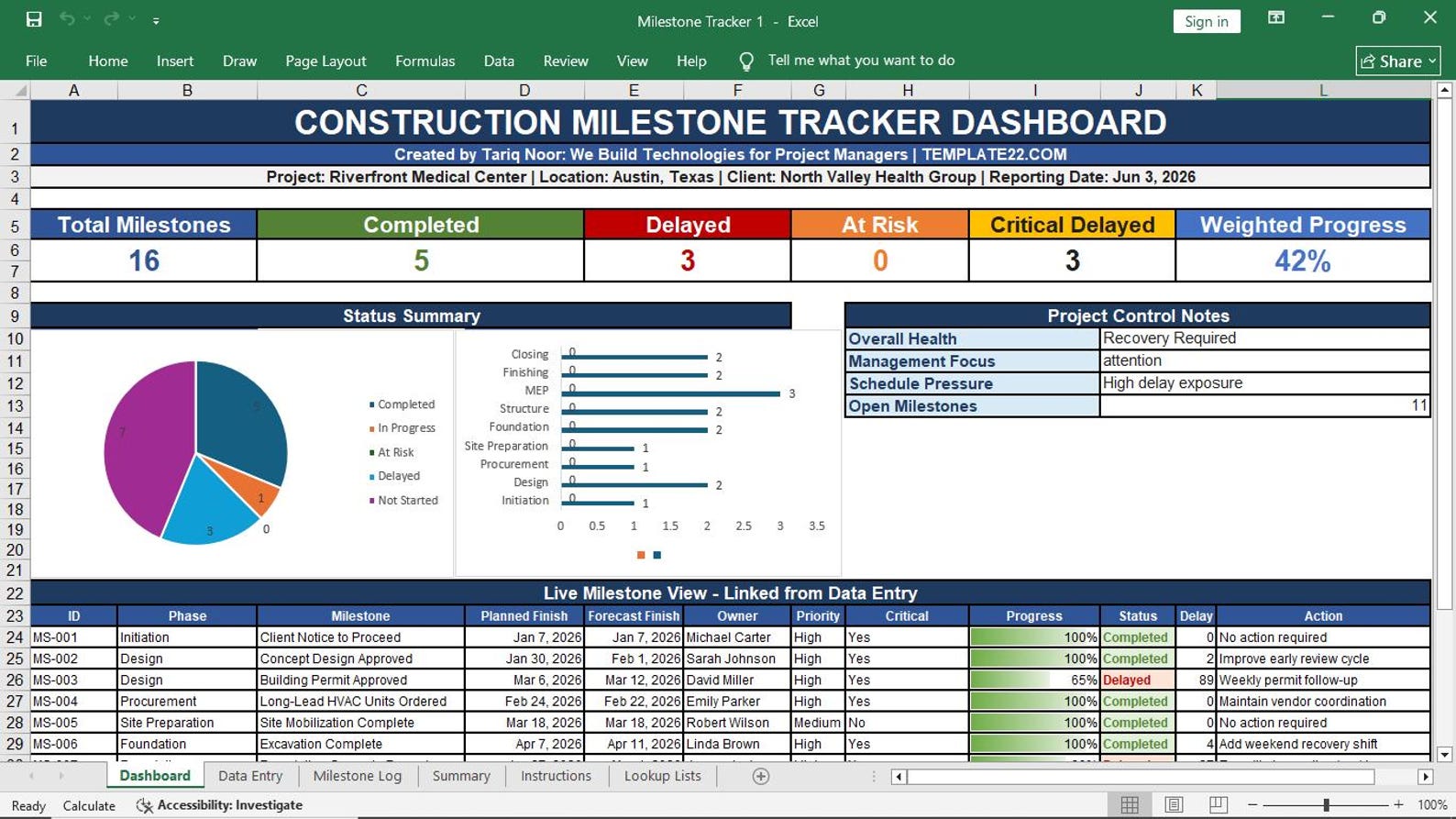Add a new sheet with plus icon

760,777
